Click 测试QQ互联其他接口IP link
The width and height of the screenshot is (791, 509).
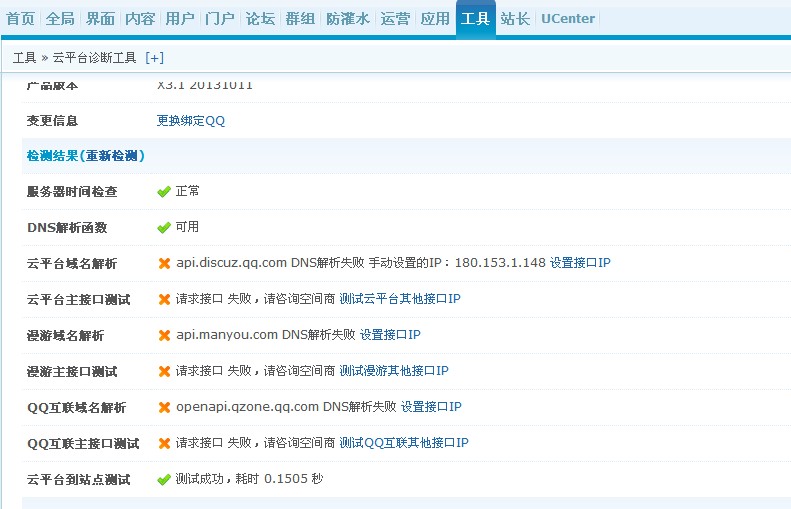pyautogui.click(x=404, y=443)
